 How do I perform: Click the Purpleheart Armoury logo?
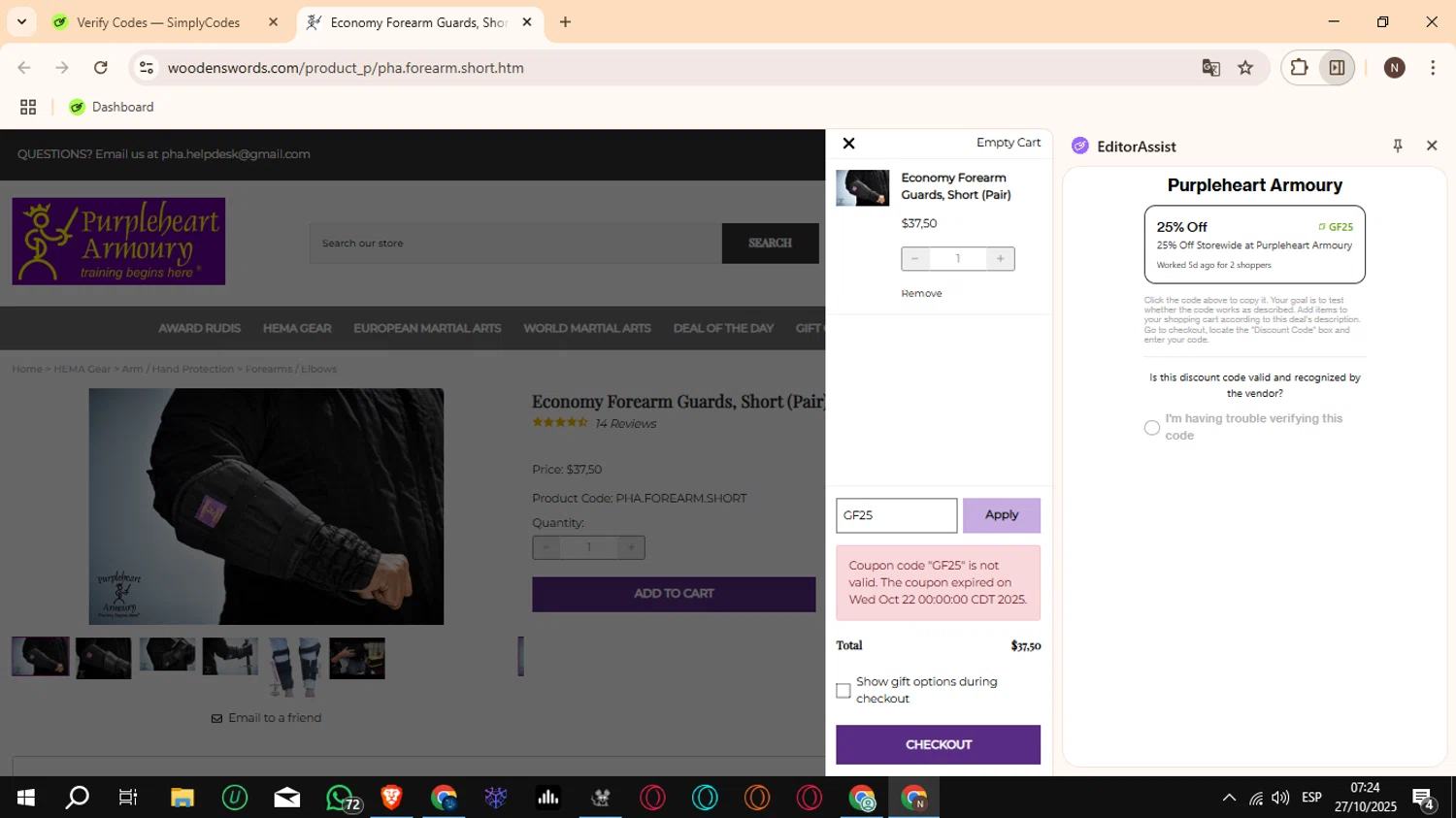(x=118, y=242)
